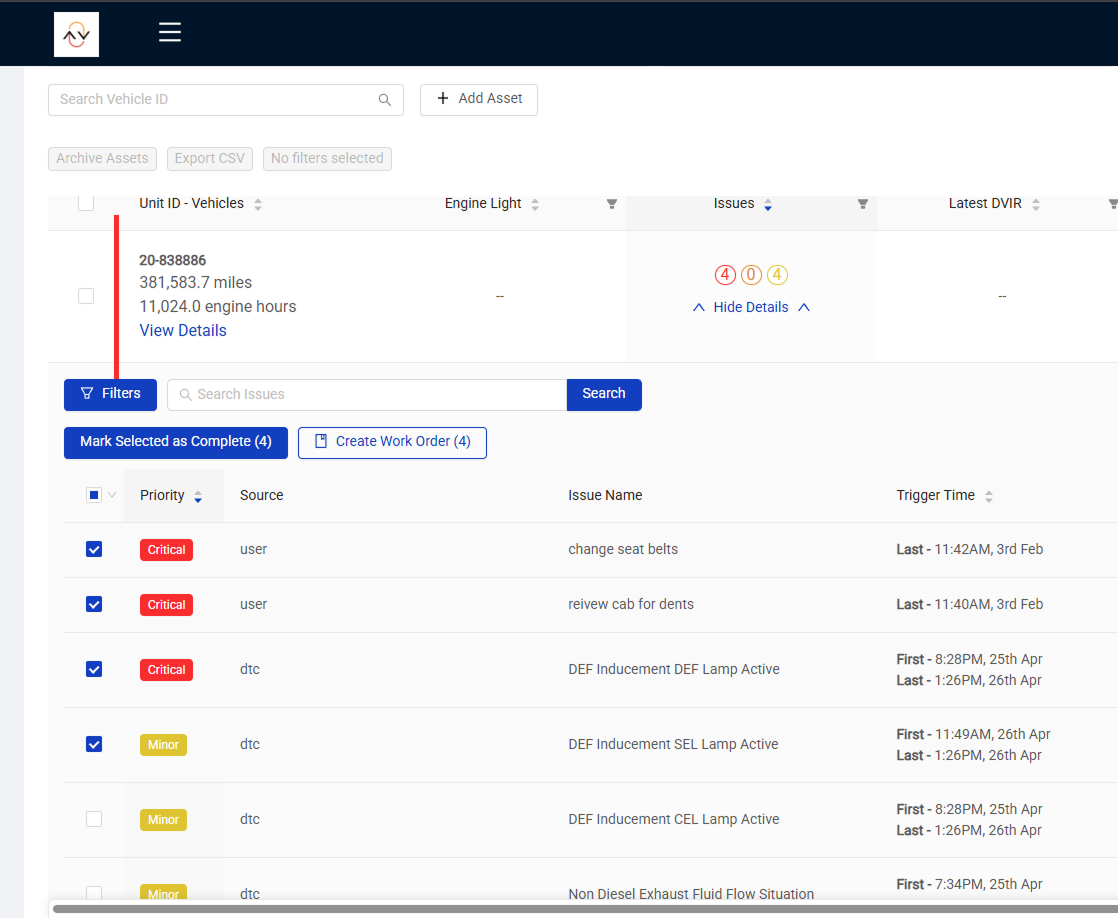Focus the Search Issues field

[x=367, y=394]
